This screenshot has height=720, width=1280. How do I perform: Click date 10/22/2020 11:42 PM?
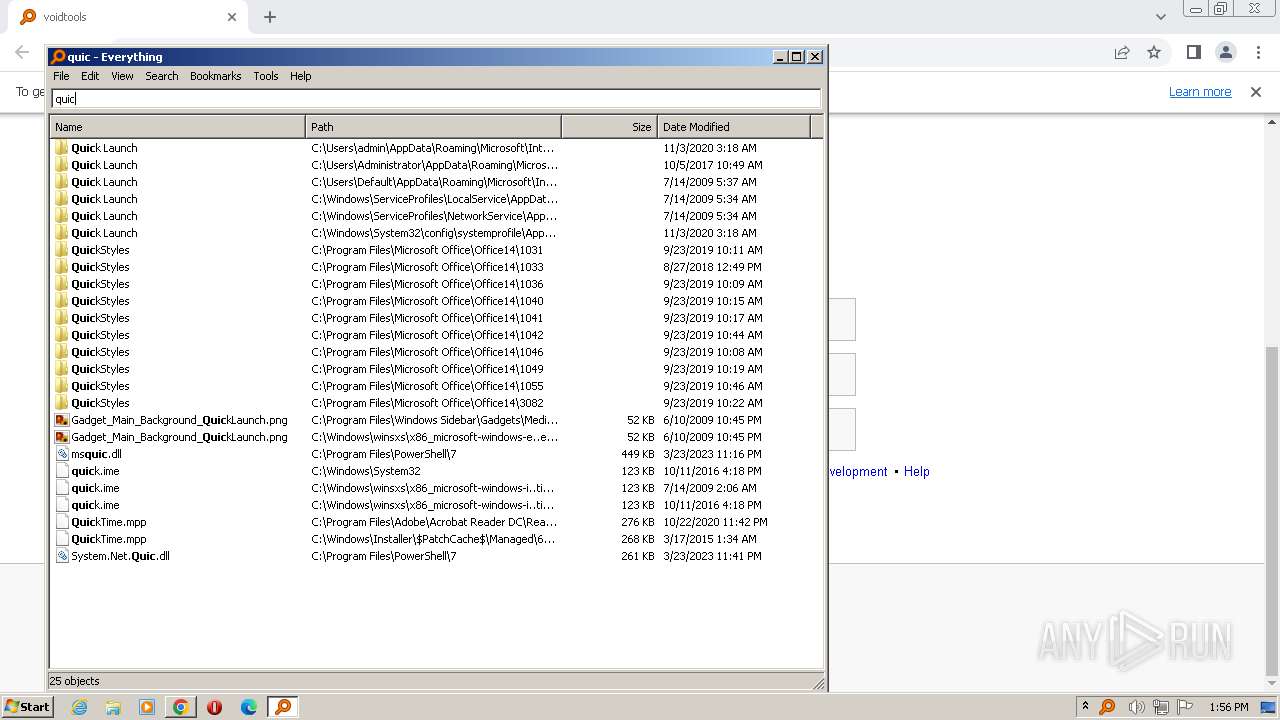[x=715, y=522]
